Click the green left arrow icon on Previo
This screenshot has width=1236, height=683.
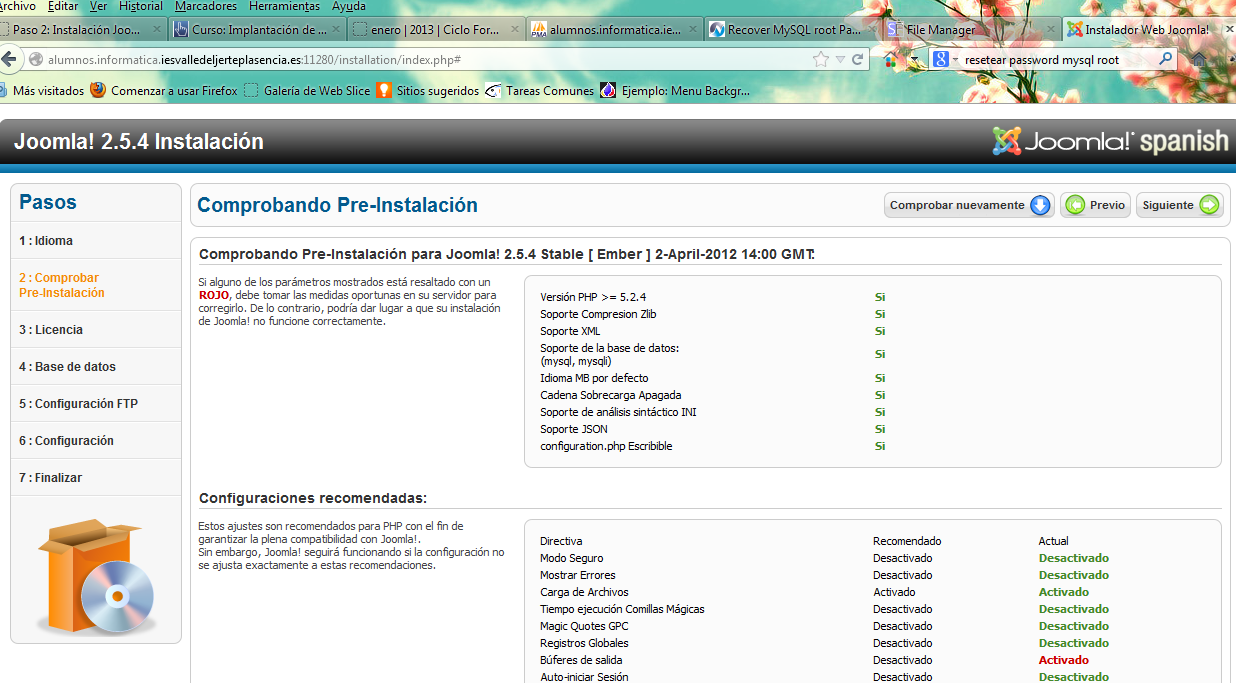pos(1075,205)
